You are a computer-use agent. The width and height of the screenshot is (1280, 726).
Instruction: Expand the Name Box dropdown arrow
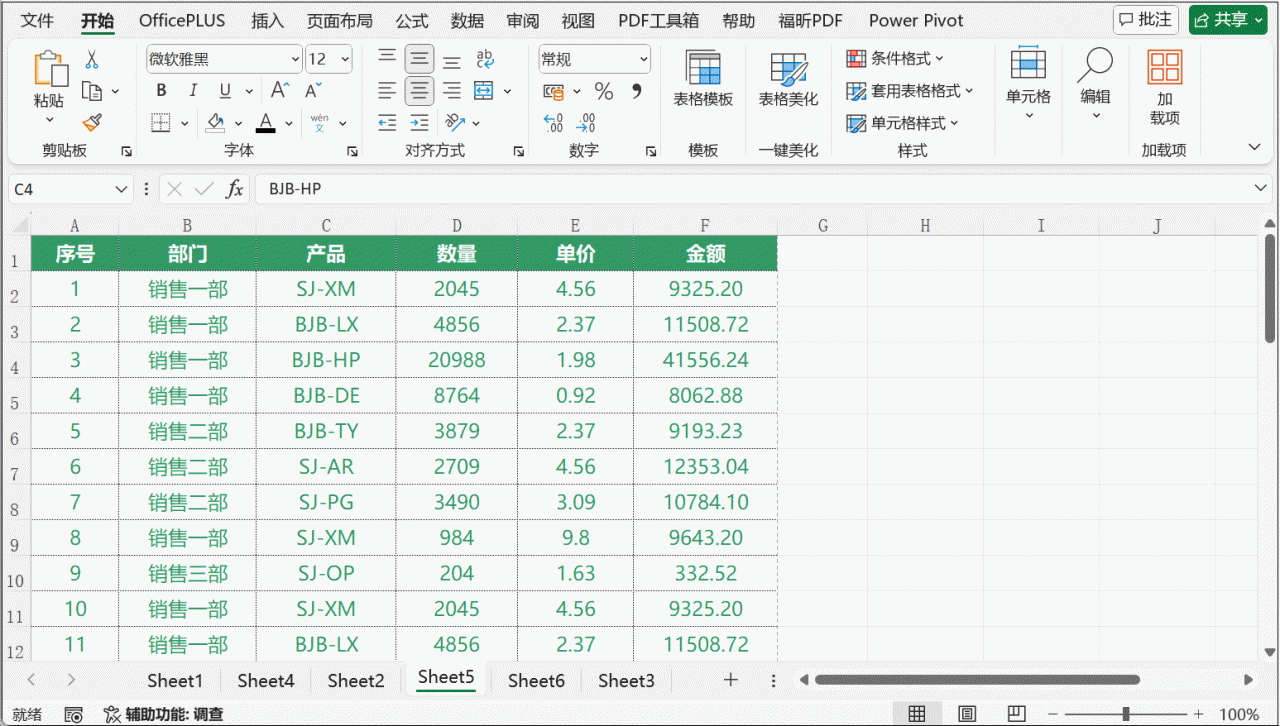[121, 188]
